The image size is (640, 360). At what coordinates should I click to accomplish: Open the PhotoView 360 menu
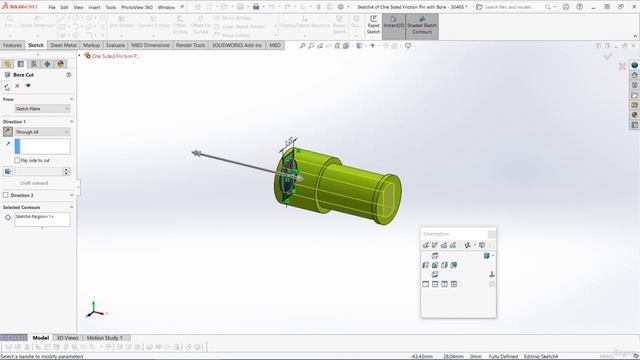137,7
